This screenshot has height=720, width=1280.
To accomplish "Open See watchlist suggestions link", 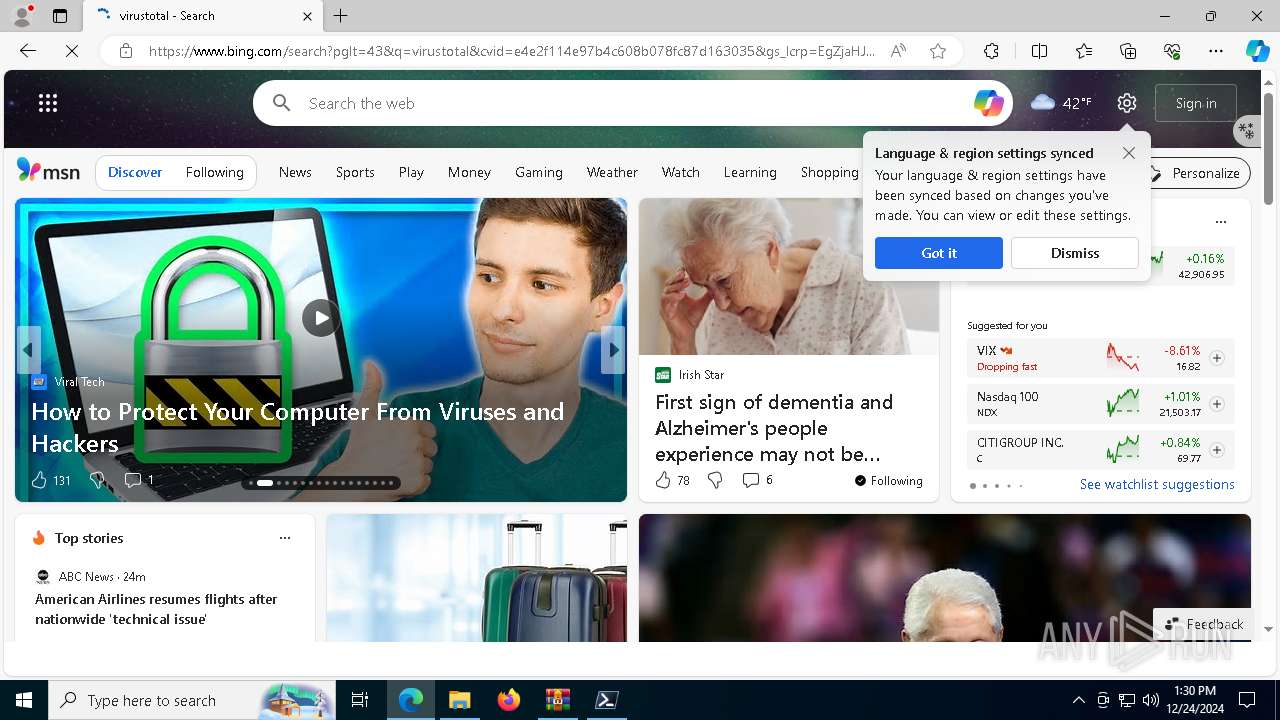I will tap(1157, 484).
